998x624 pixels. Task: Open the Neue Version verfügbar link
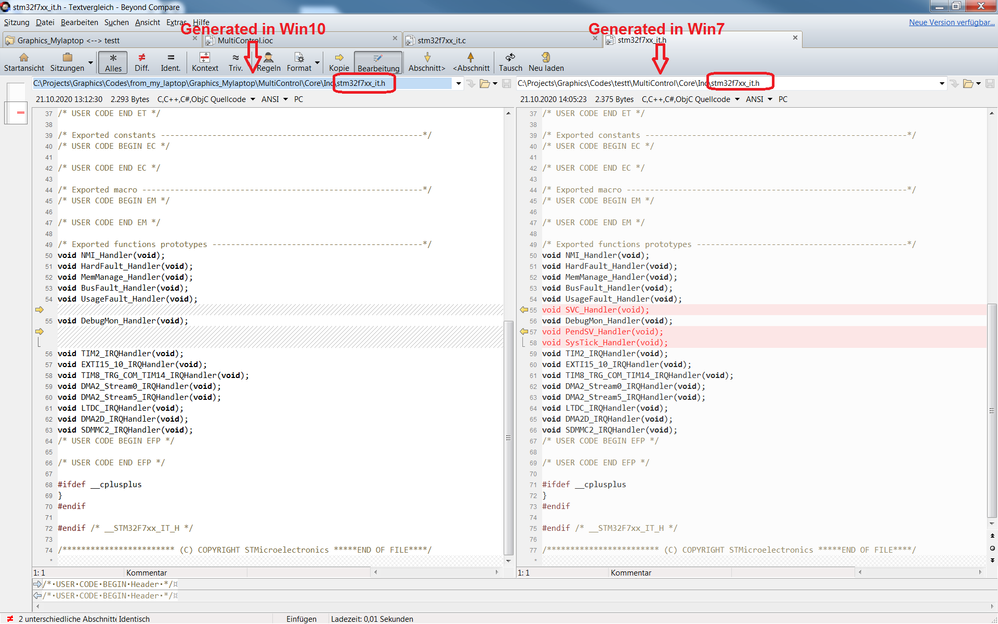click(952, 22)
